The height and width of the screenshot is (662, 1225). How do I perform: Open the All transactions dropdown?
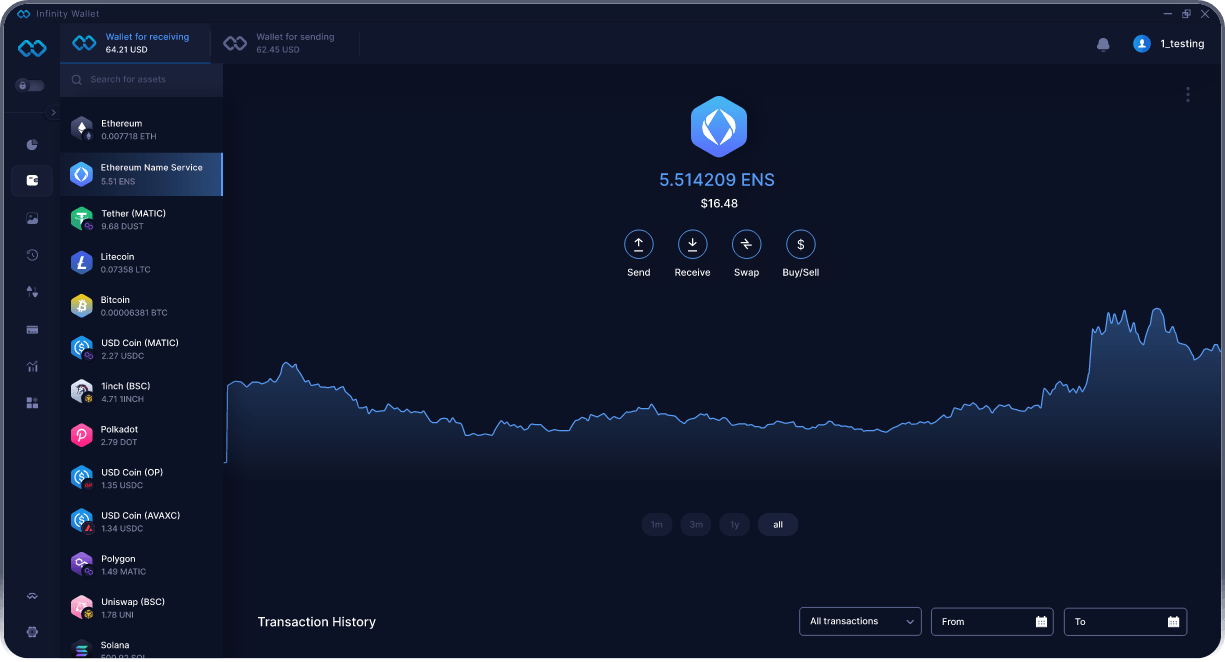tap(860, 621)
